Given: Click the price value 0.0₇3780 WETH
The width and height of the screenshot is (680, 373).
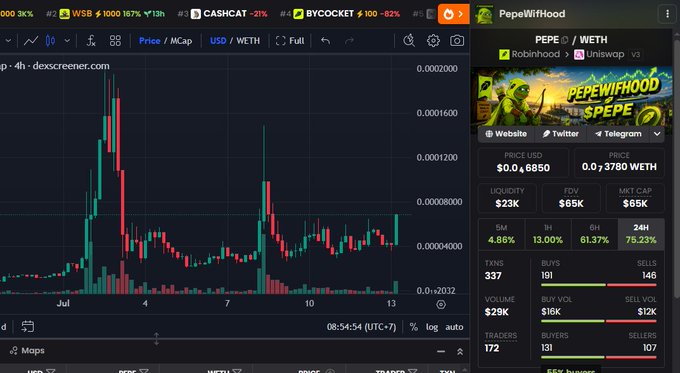Looking at the screenshot, I should pyautogui.click(x=619, y=167).
